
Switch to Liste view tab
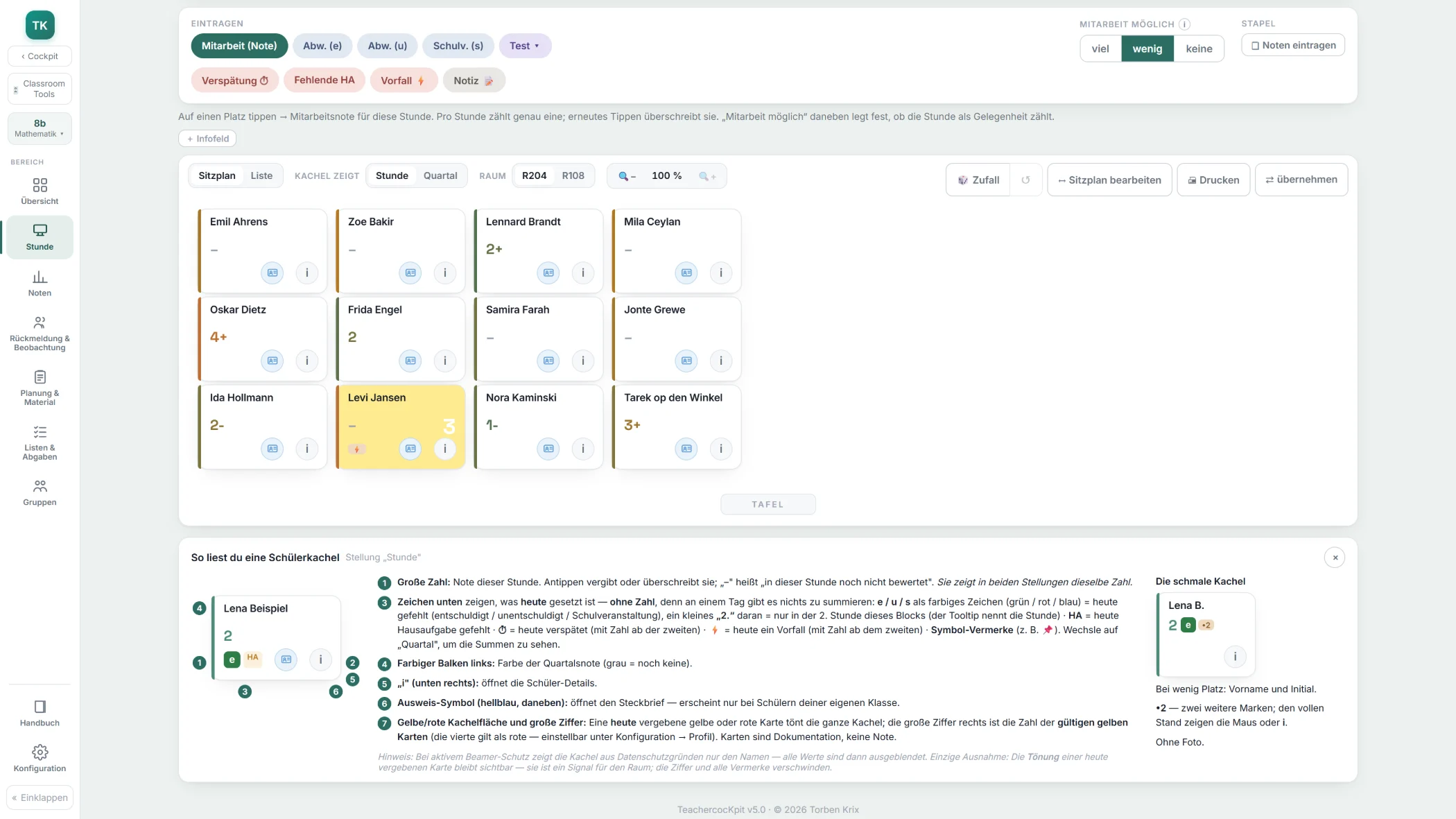tap(261, 175)
